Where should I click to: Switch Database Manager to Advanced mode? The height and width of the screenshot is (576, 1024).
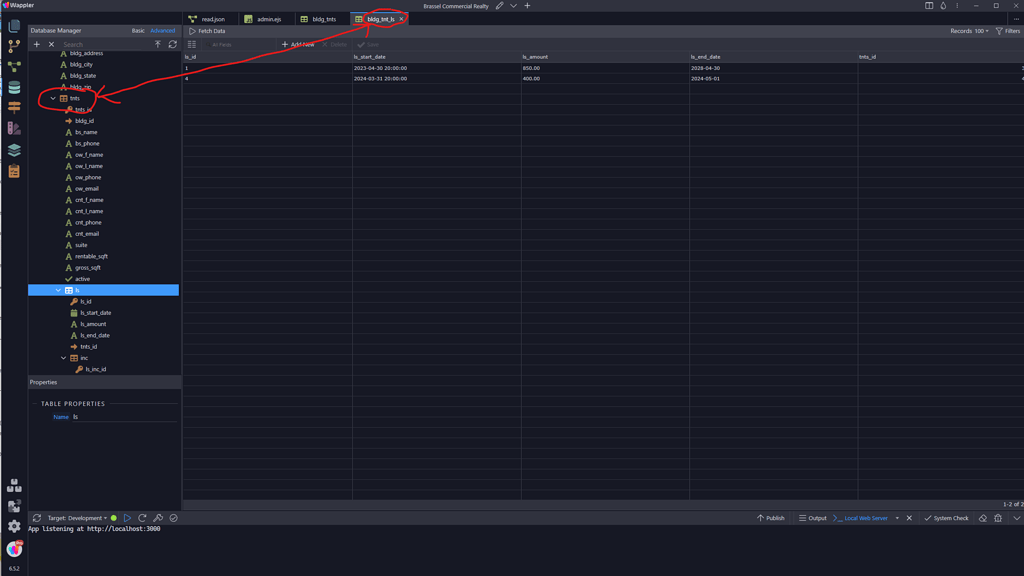[x=162, y=31]
